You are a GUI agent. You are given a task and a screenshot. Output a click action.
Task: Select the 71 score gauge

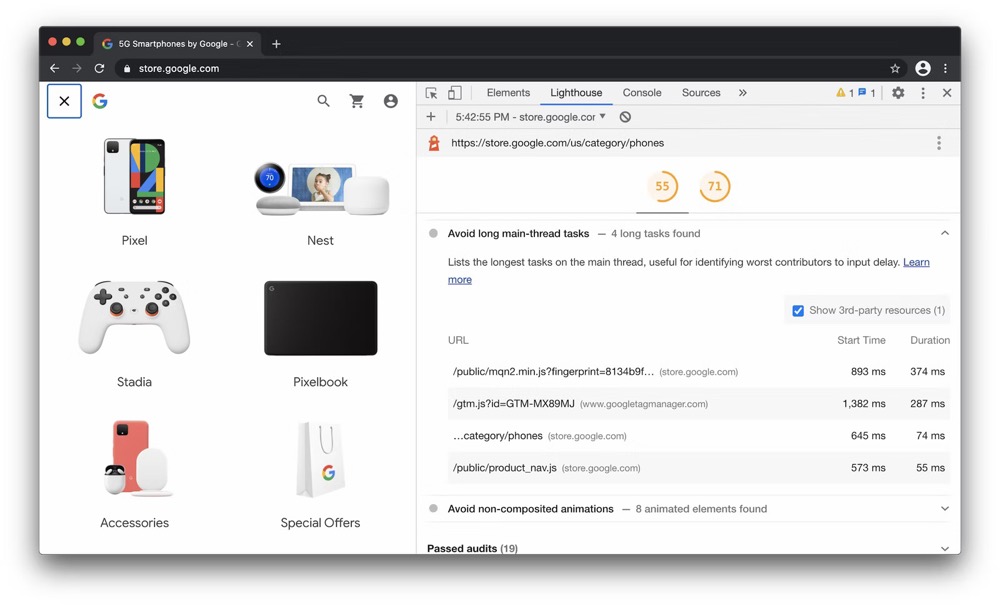[x=714, y=186]
